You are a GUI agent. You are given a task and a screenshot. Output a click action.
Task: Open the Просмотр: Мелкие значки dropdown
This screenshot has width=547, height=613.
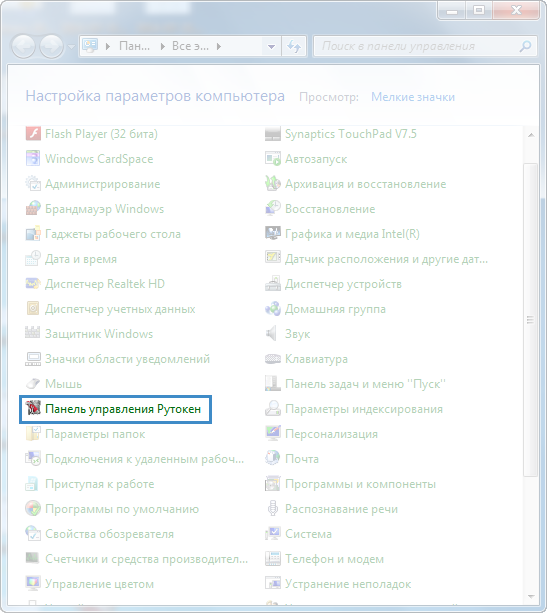click(413, 97)
